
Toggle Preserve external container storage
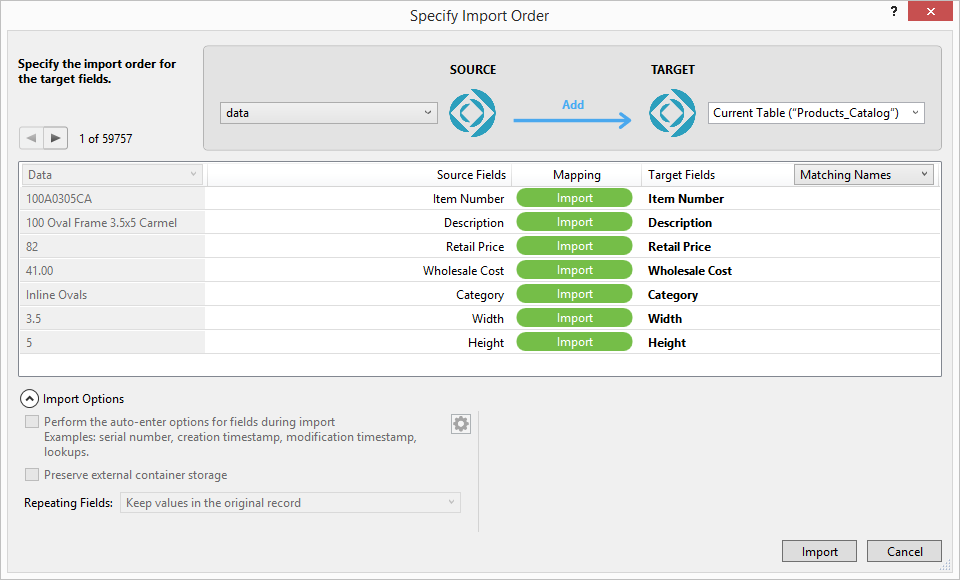tap(33, 475)
